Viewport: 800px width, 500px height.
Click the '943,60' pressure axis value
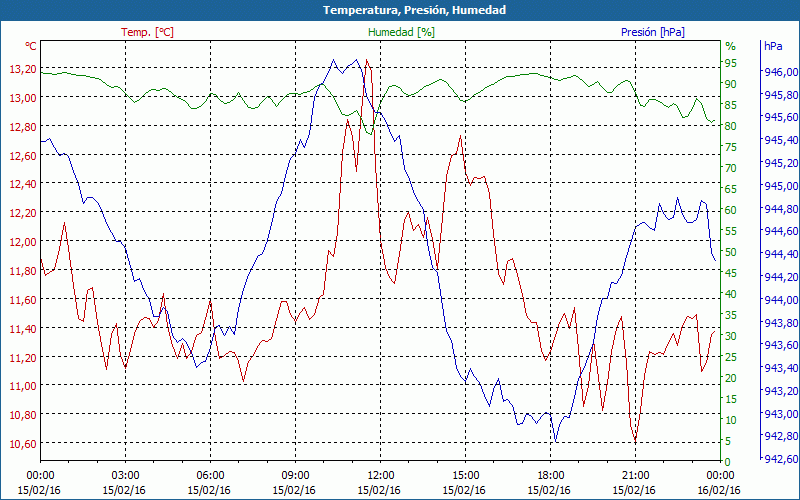click(x=781, y=345)
